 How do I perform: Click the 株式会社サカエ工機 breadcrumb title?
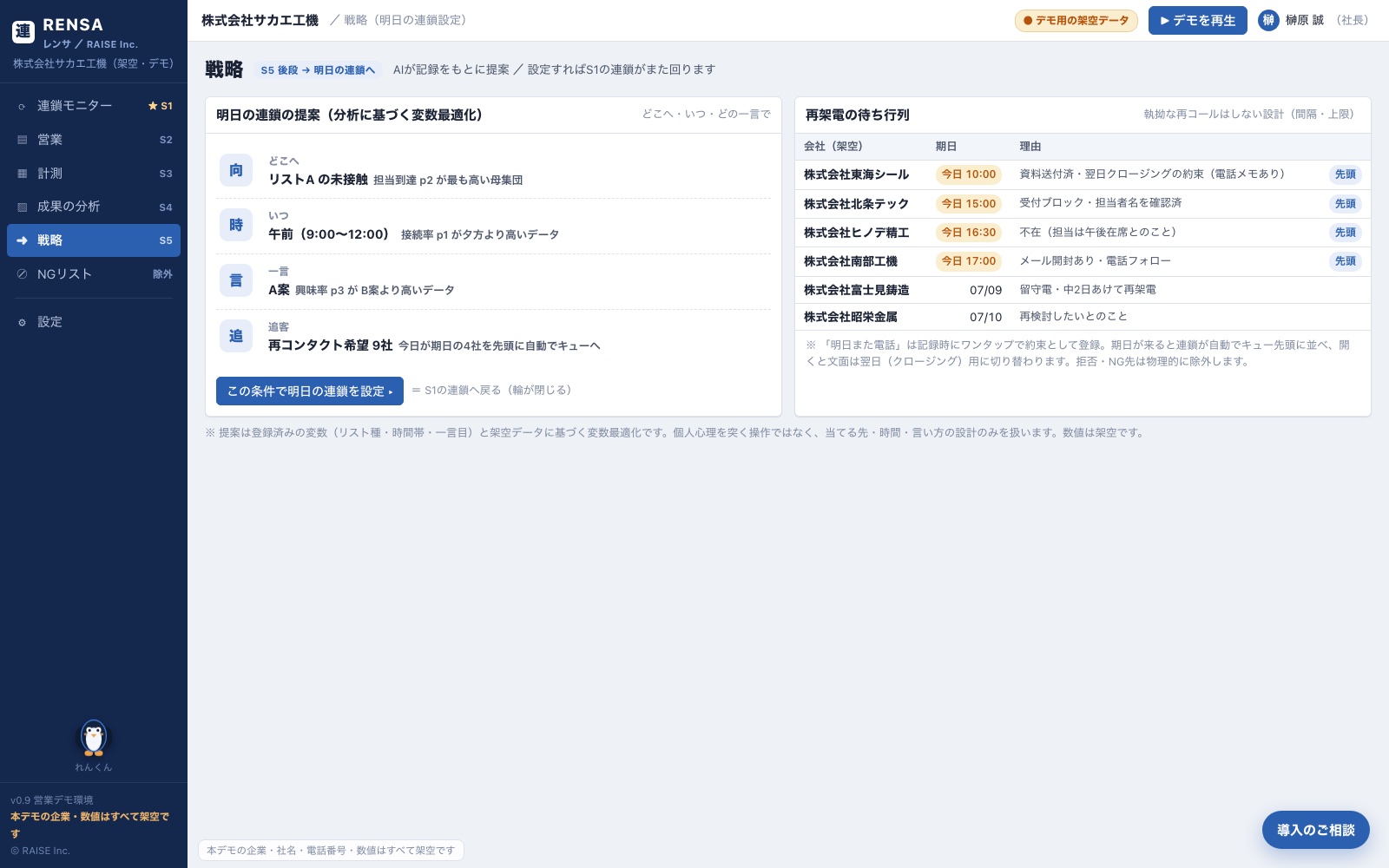tap(260, 20)
